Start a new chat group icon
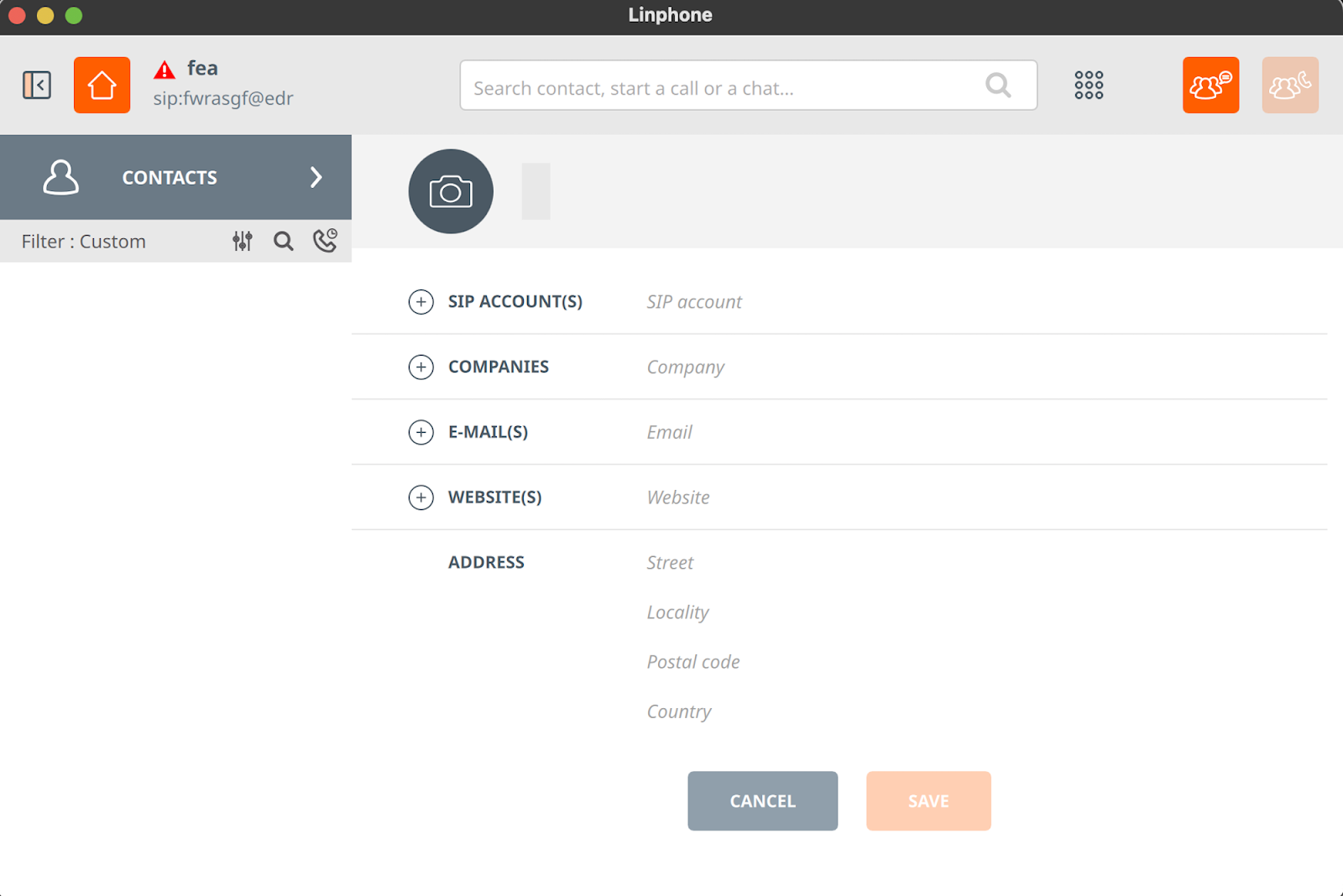Image resolution: width=1343 pixels, height=896 pixels. 1210,85
